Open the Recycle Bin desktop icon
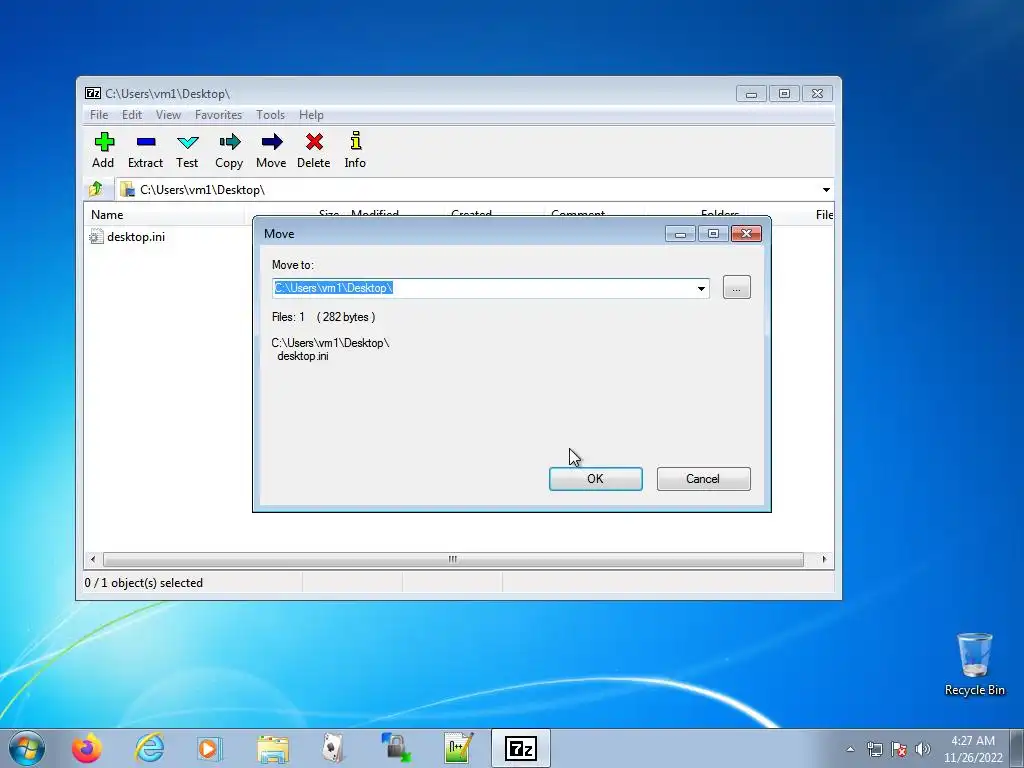 (974, 664)
